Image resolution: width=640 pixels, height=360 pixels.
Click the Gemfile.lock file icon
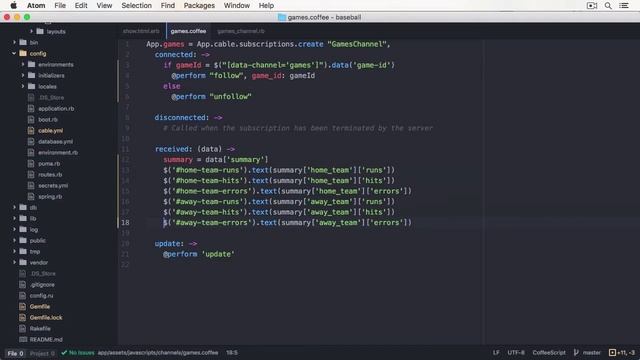click(22, 317)
